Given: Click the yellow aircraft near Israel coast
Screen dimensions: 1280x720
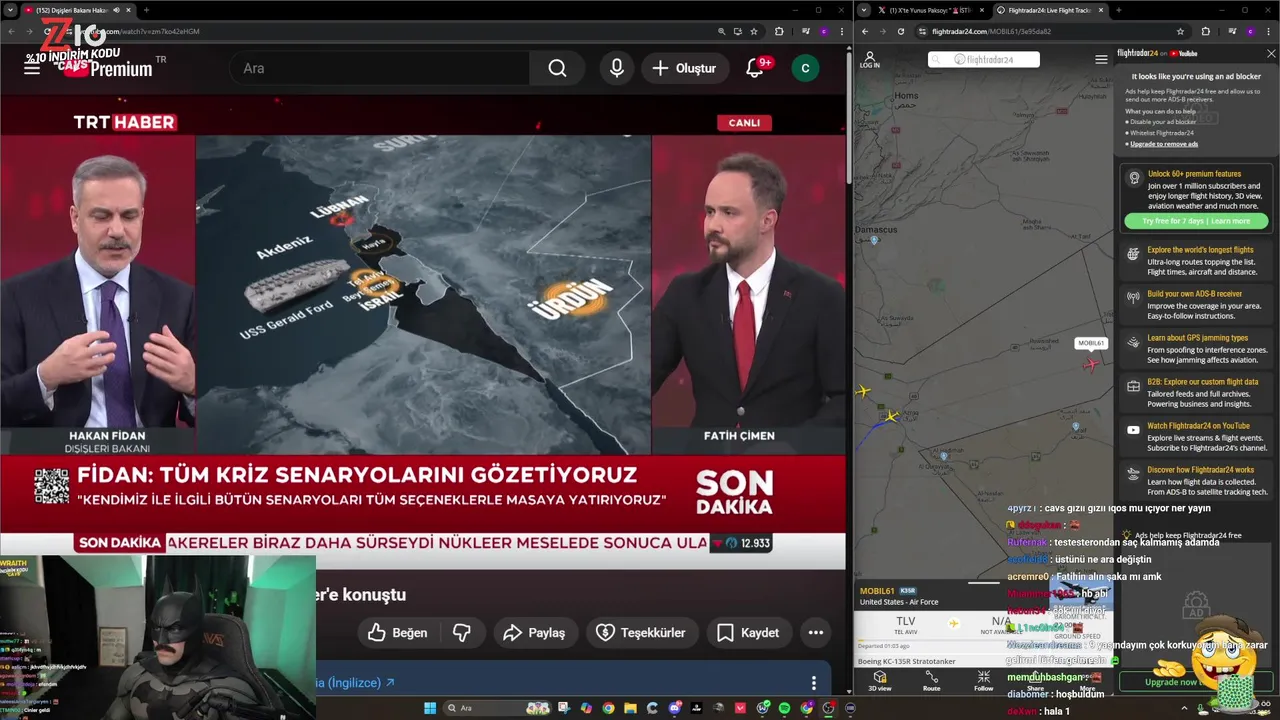Looking at the screenshot, I should pos(863,391).
